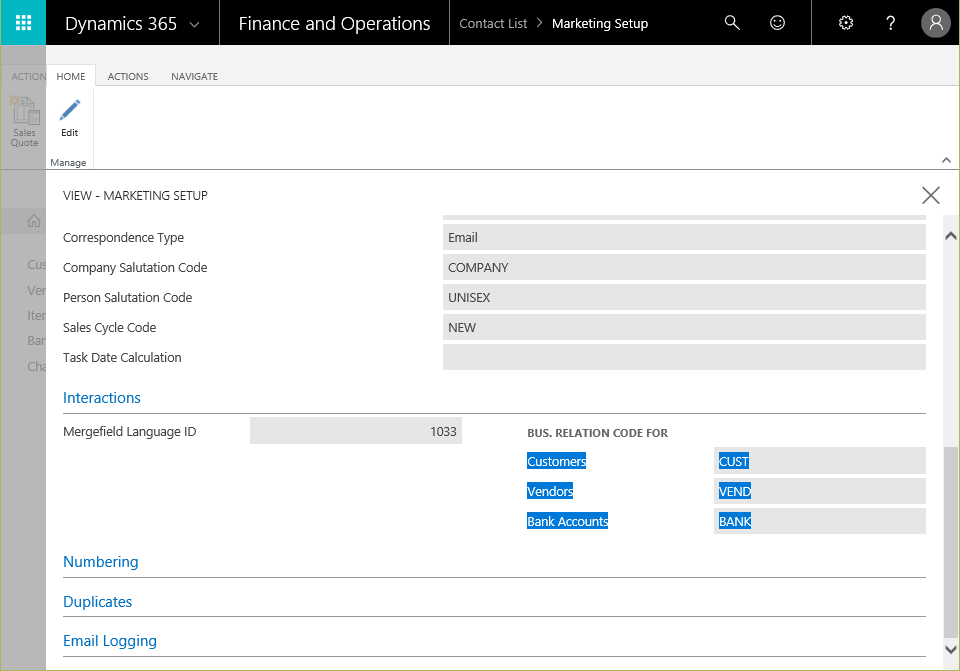The width and height of the screenshot is (960, 671).
Task: Go to Contact List breadcrumb
Action: click(493, 23)
